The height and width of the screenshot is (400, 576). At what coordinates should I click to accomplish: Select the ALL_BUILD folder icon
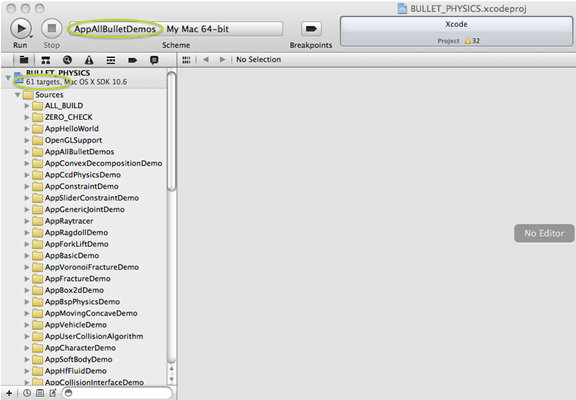[x=37, y=106]
